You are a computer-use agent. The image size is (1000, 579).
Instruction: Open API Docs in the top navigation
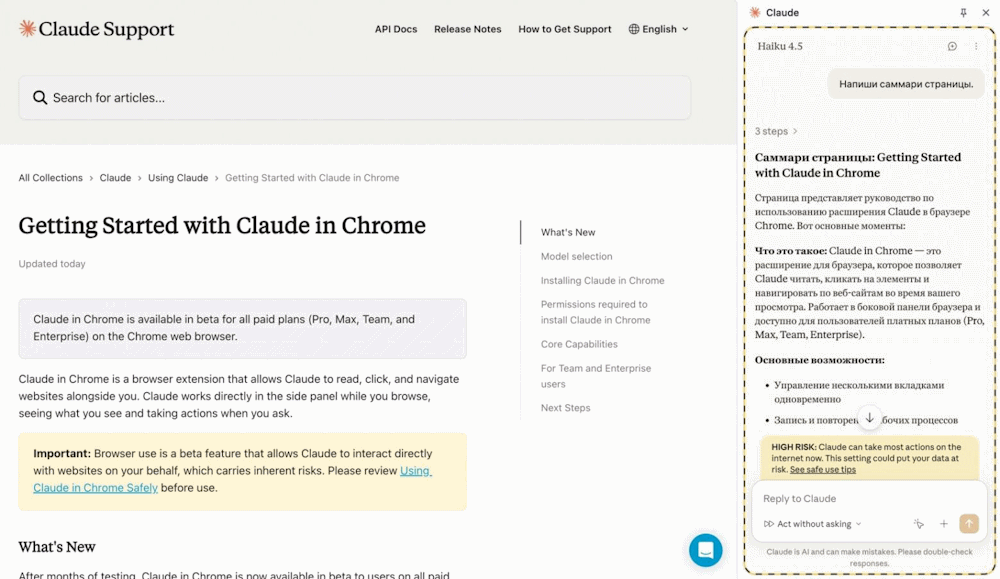pos(396,29)
